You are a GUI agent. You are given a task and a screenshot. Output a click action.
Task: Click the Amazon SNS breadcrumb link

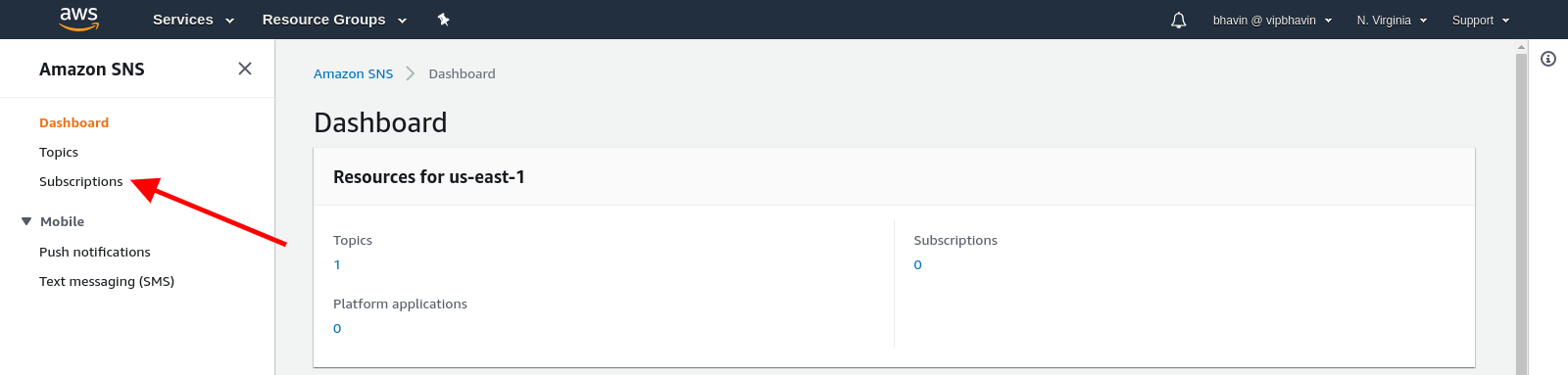353,73
